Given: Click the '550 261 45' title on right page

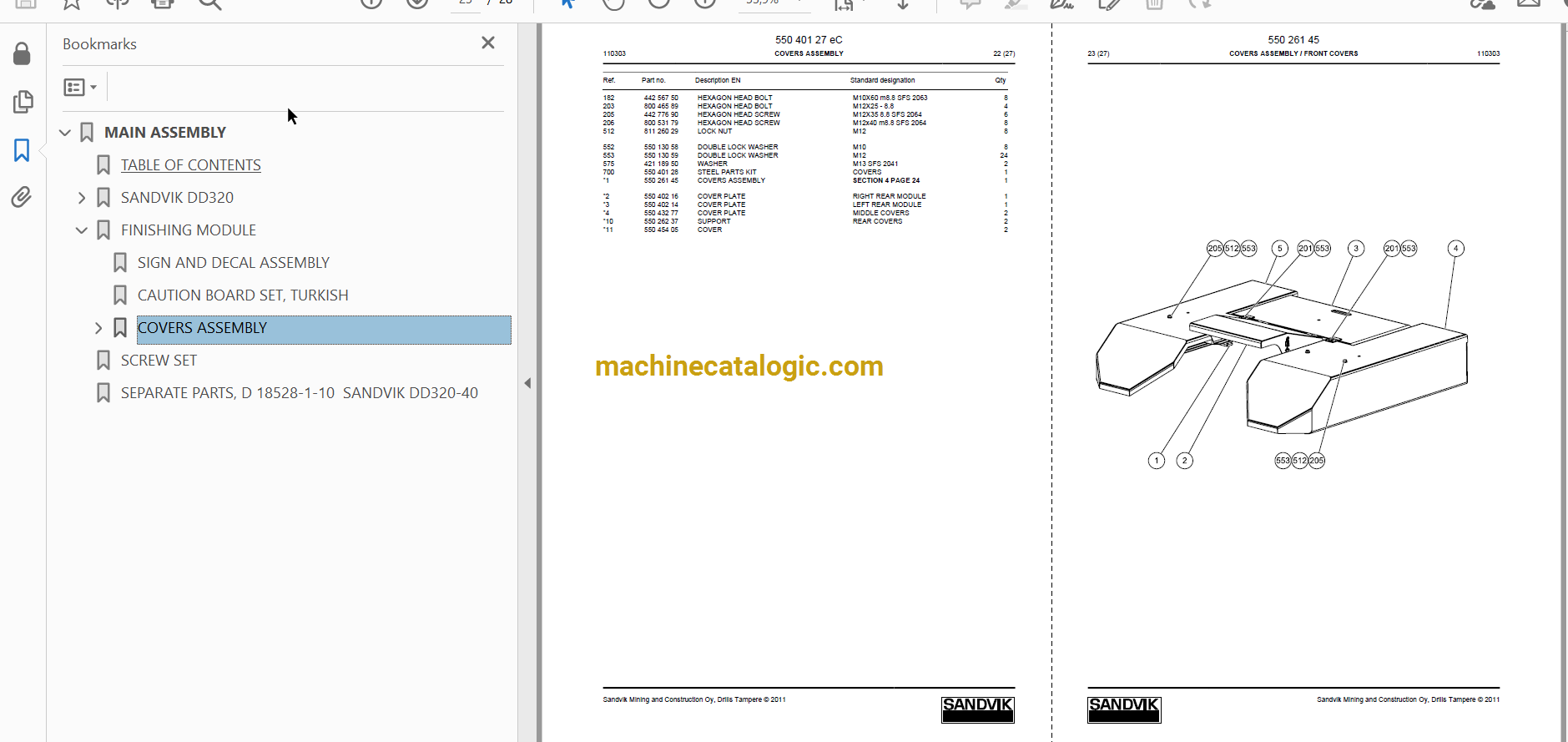Looking at the screenshot, I should (x=1293, y=40).
